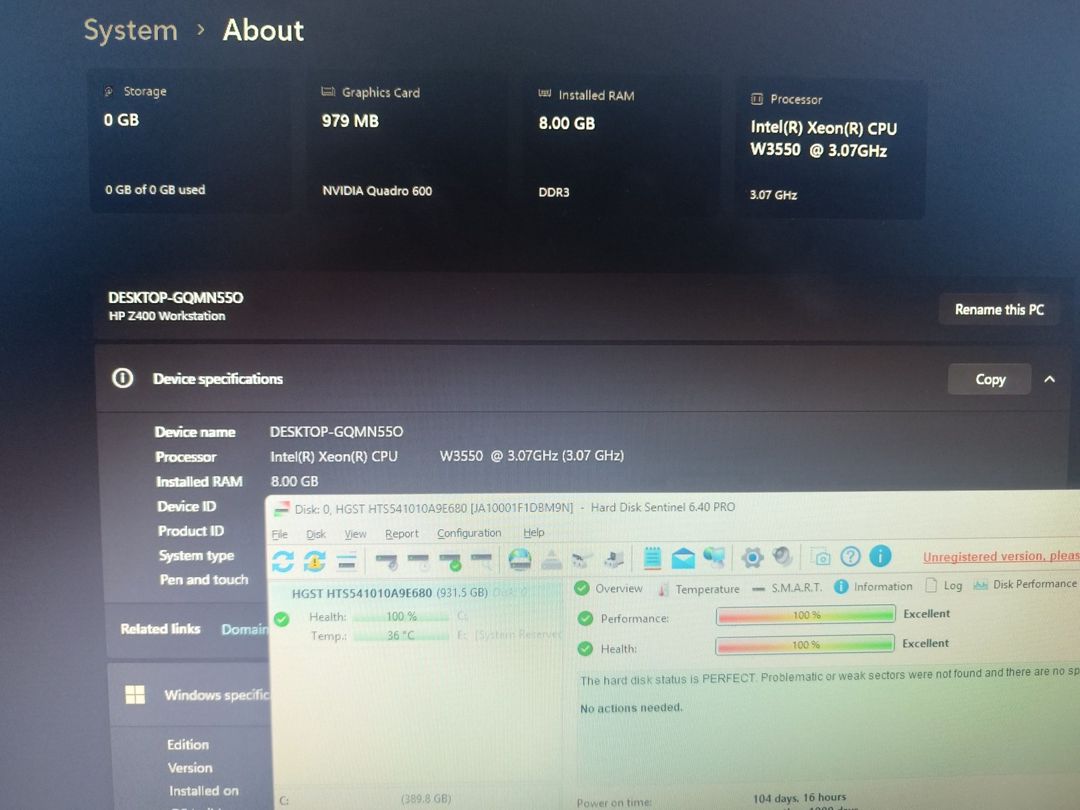The image size is (1080, 810).
Task: Click the satellite-style icon in Sentinel toolbar
Action: [x=582, y=559]
